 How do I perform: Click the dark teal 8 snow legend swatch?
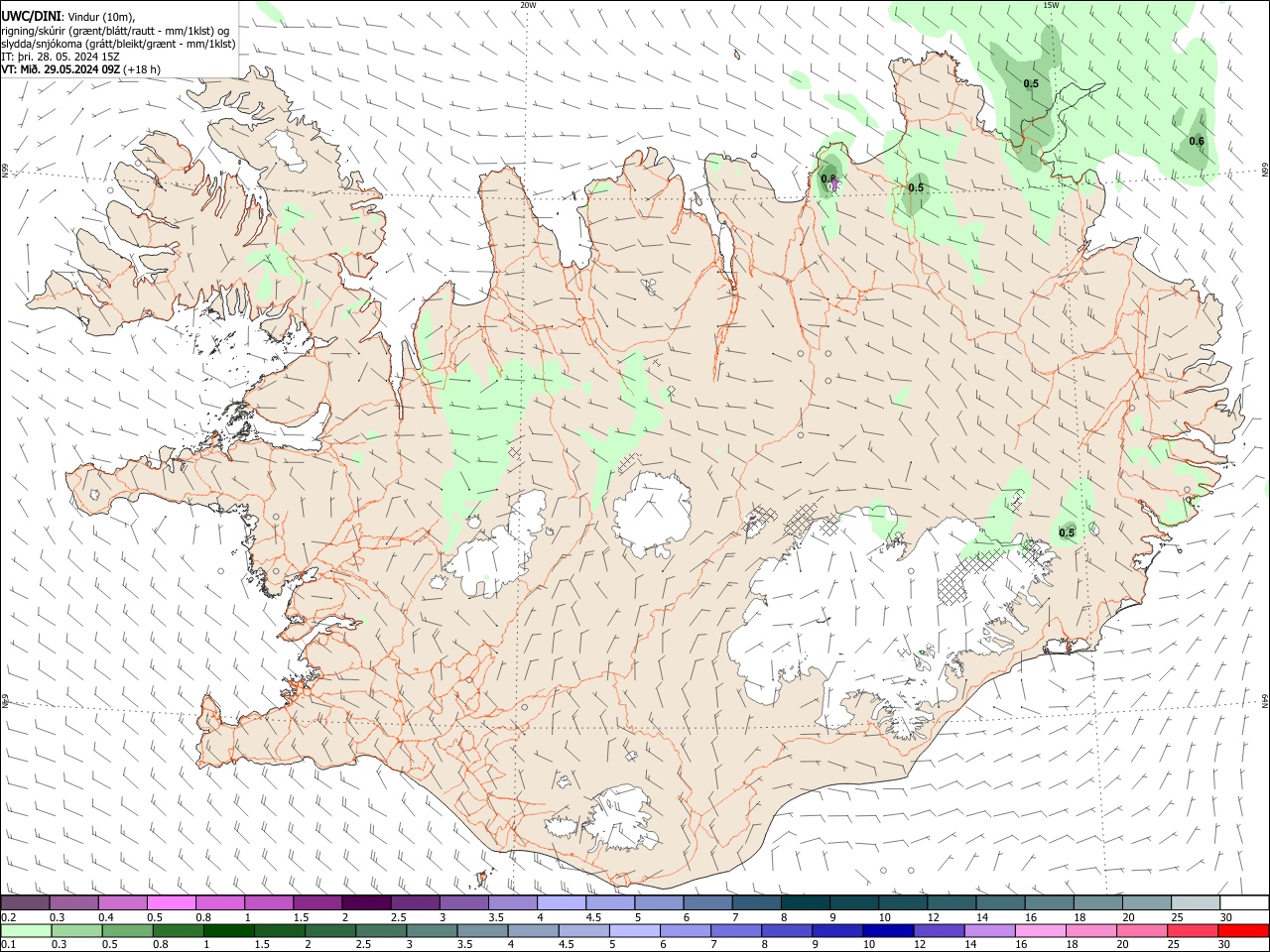tap(805, 902)
